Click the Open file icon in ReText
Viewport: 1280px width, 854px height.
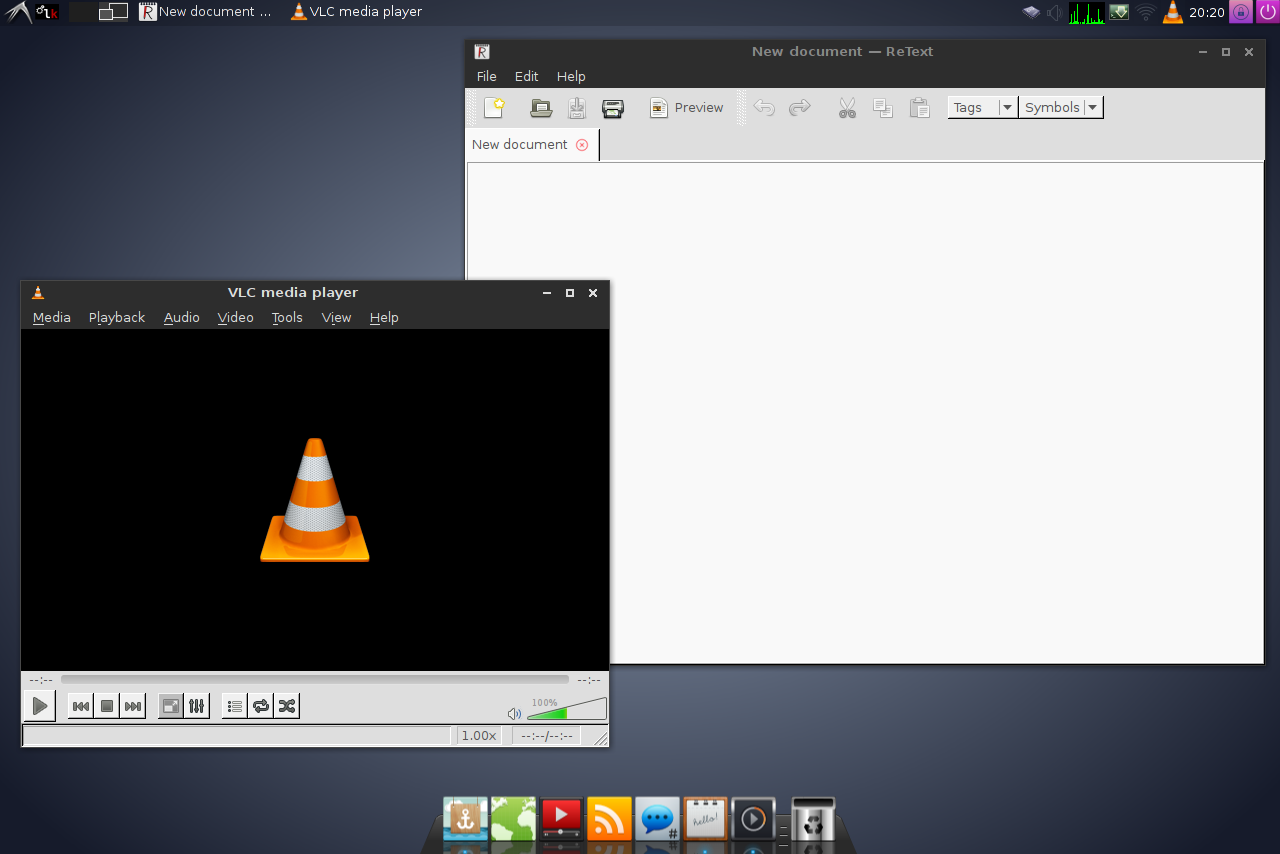tap(541, 107)
